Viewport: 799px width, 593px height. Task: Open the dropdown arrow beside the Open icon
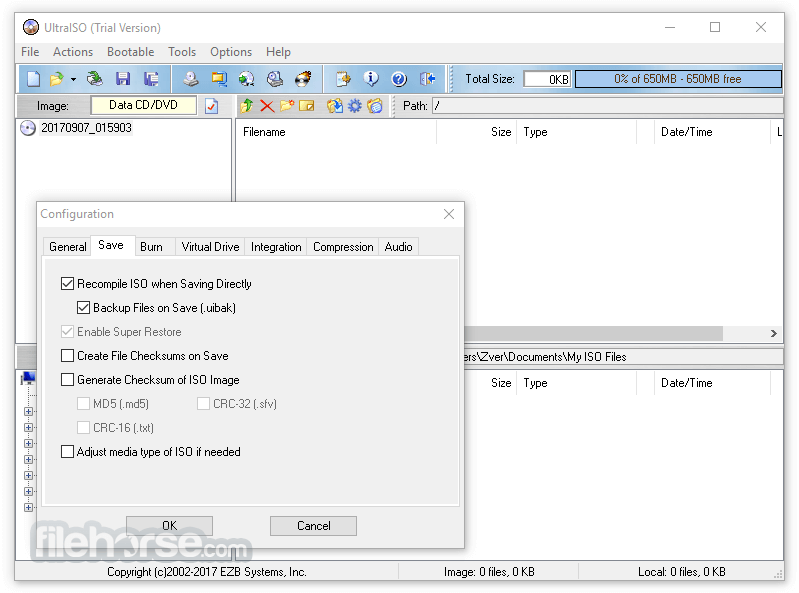pyautogui.click(x=73, y=79)
